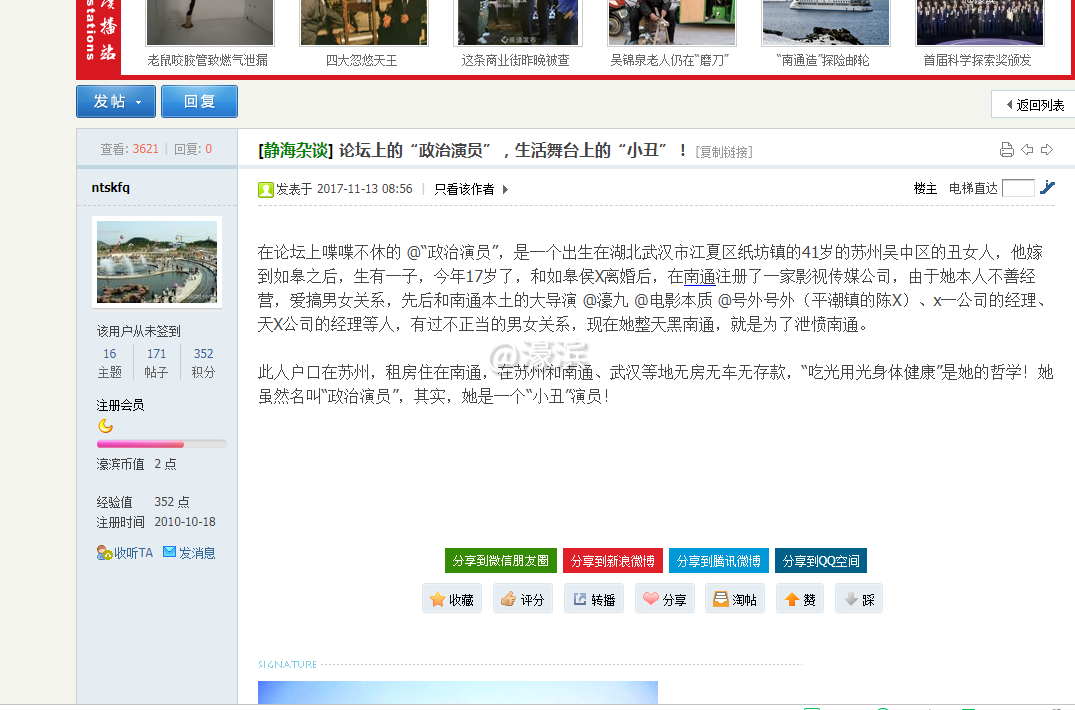Print this thread via the printer icon

pyautogui.click(x=1006, y=147)
